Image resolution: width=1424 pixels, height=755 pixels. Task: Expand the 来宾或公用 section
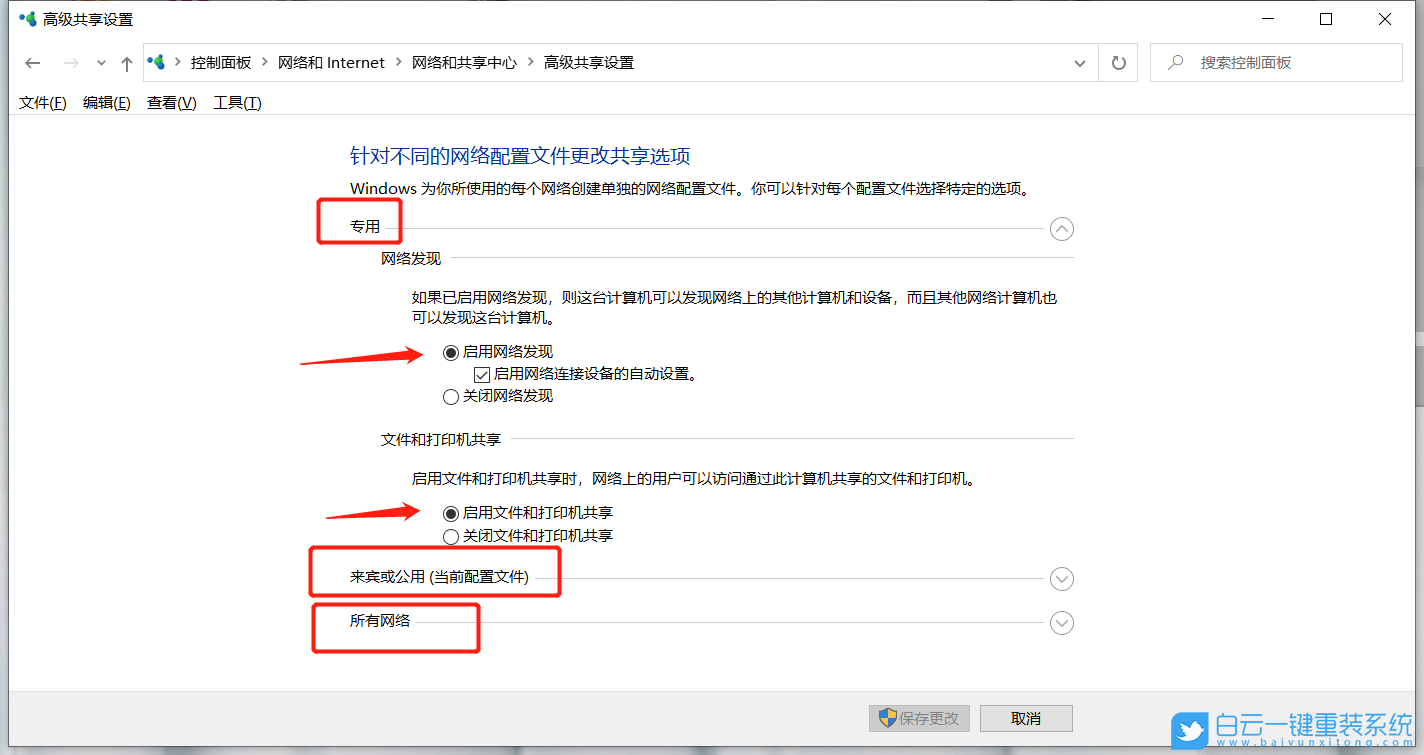click(x=1061, y=579)
